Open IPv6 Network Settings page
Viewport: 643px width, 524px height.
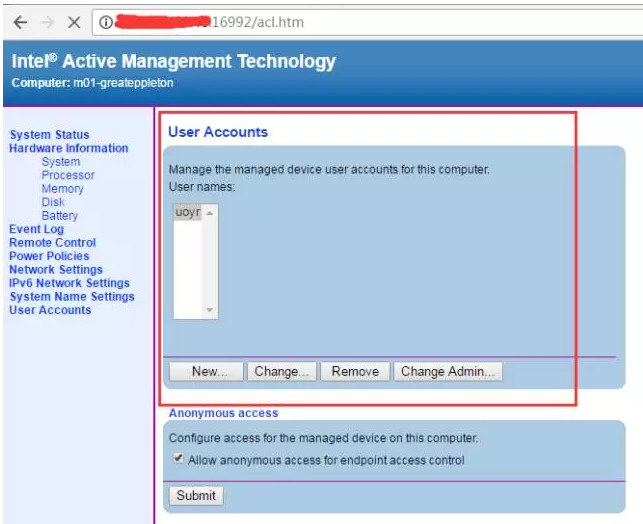pyautogui.click(x=69, y=283)
